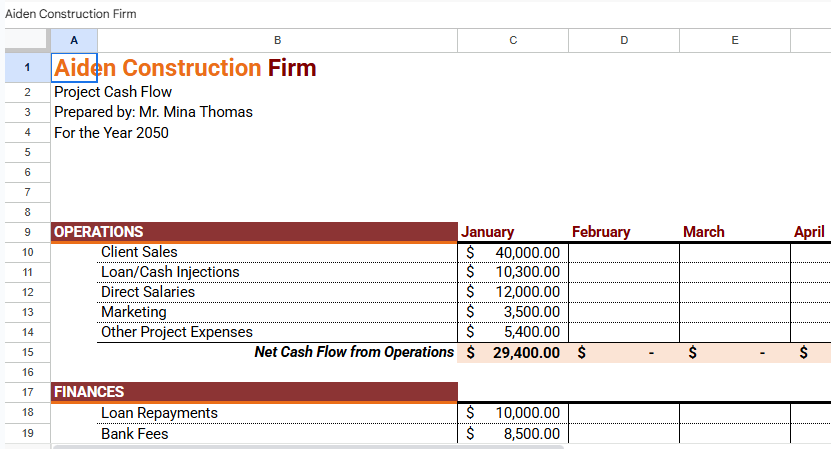Select column C header
Screen dimensions: 831x449
click(x=513, y=40)
